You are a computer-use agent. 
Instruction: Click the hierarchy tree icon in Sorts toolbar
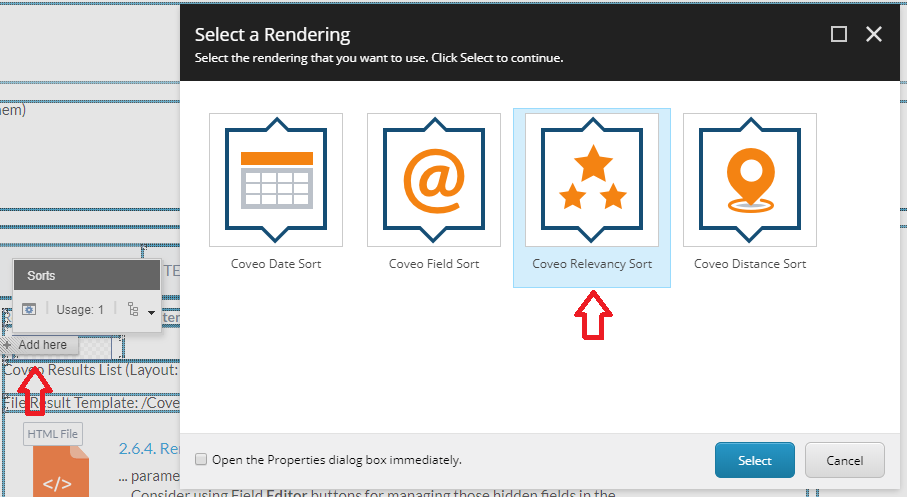click(x=133, y=310)
